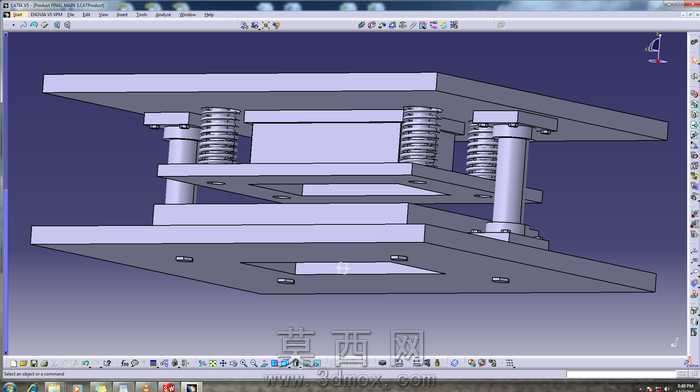Select the Reuse Pattern tool
Image resolution: width=700 pixels, height=392 pixels.
[454, 25]
